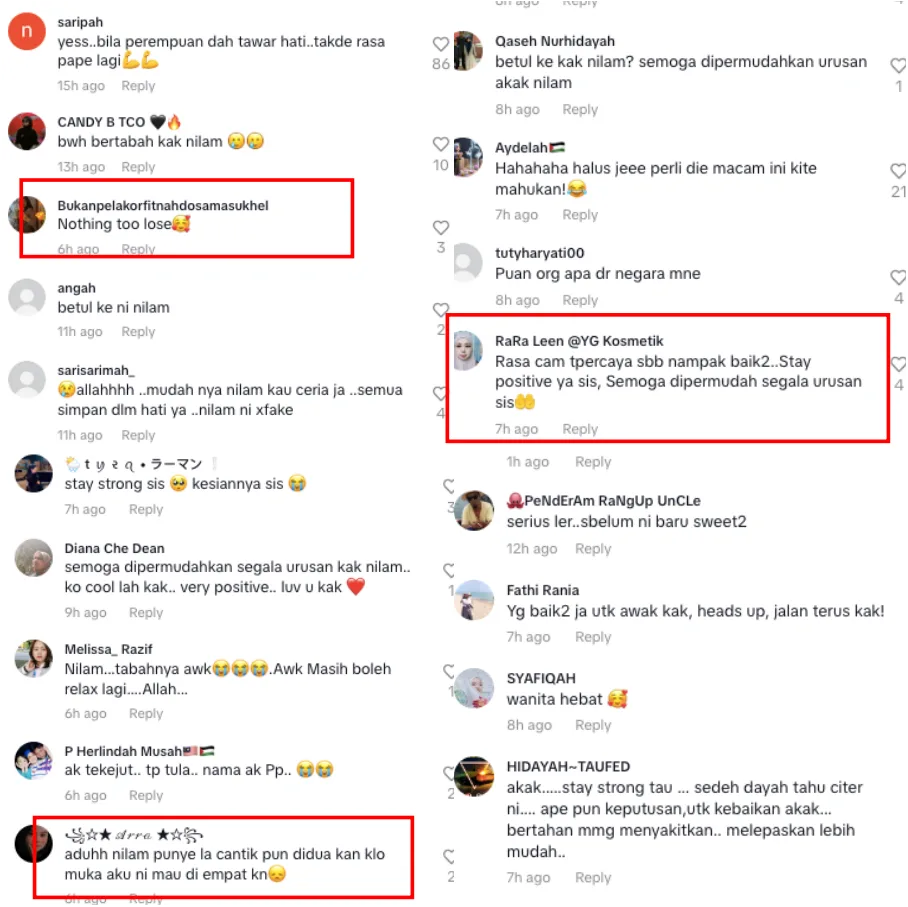Screen dimensions: 908x907
Task: Open CANDY B TCO's profile picture
Action: coord(27,131)
